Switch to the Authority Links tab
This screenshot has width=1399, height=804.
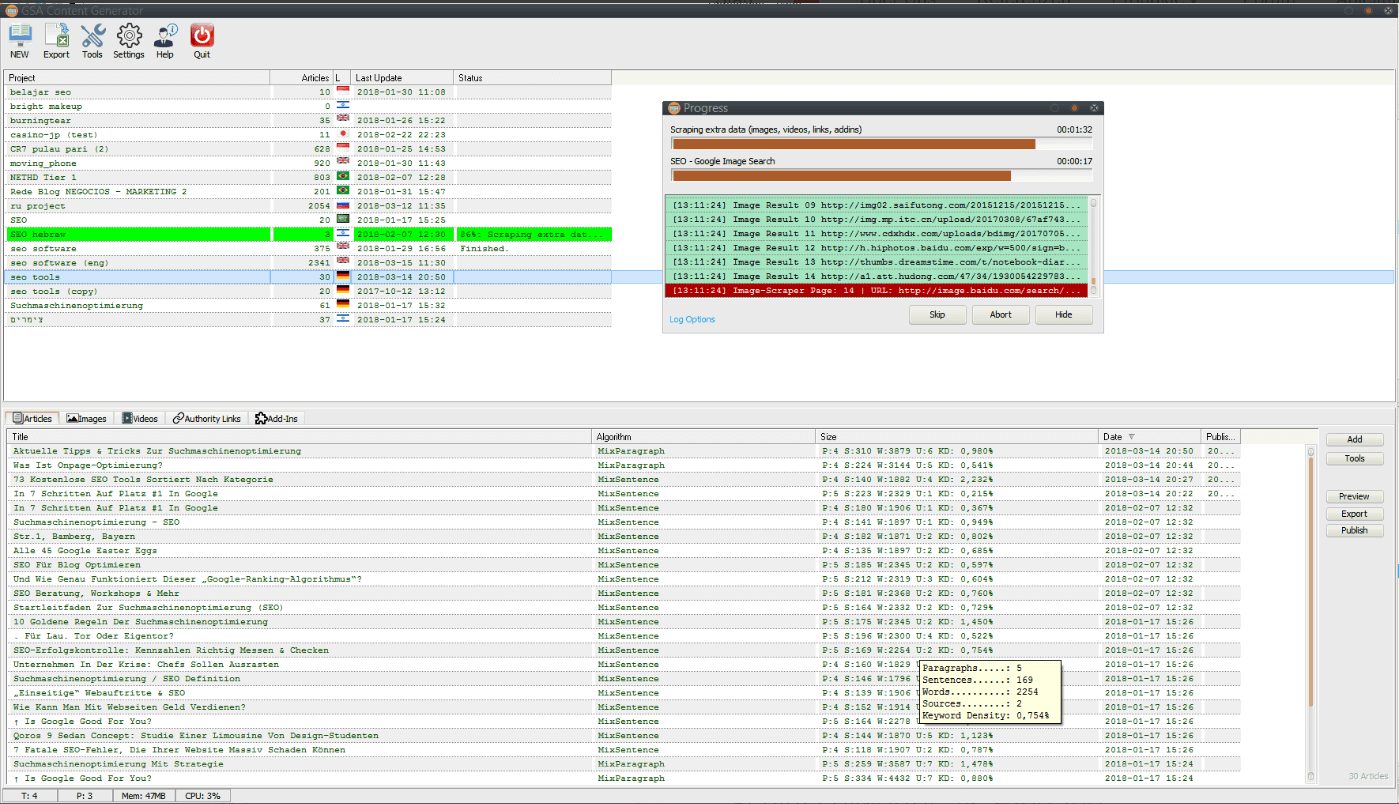pyautogui.click(x=206, y=418)
